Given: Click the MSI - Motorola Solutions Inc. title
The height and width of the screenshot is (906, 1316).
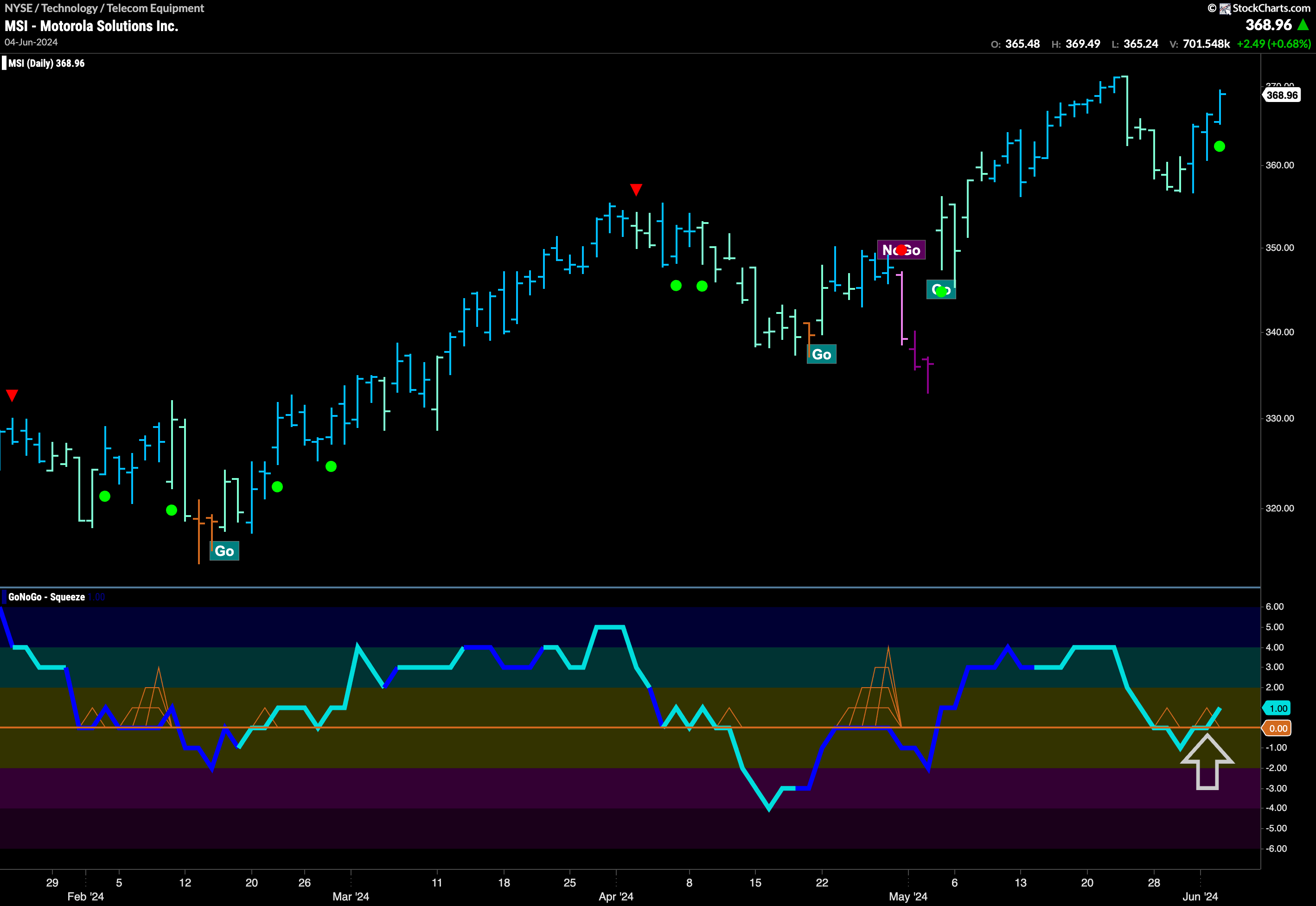Looking at the screenshot, I should point(91,26).
